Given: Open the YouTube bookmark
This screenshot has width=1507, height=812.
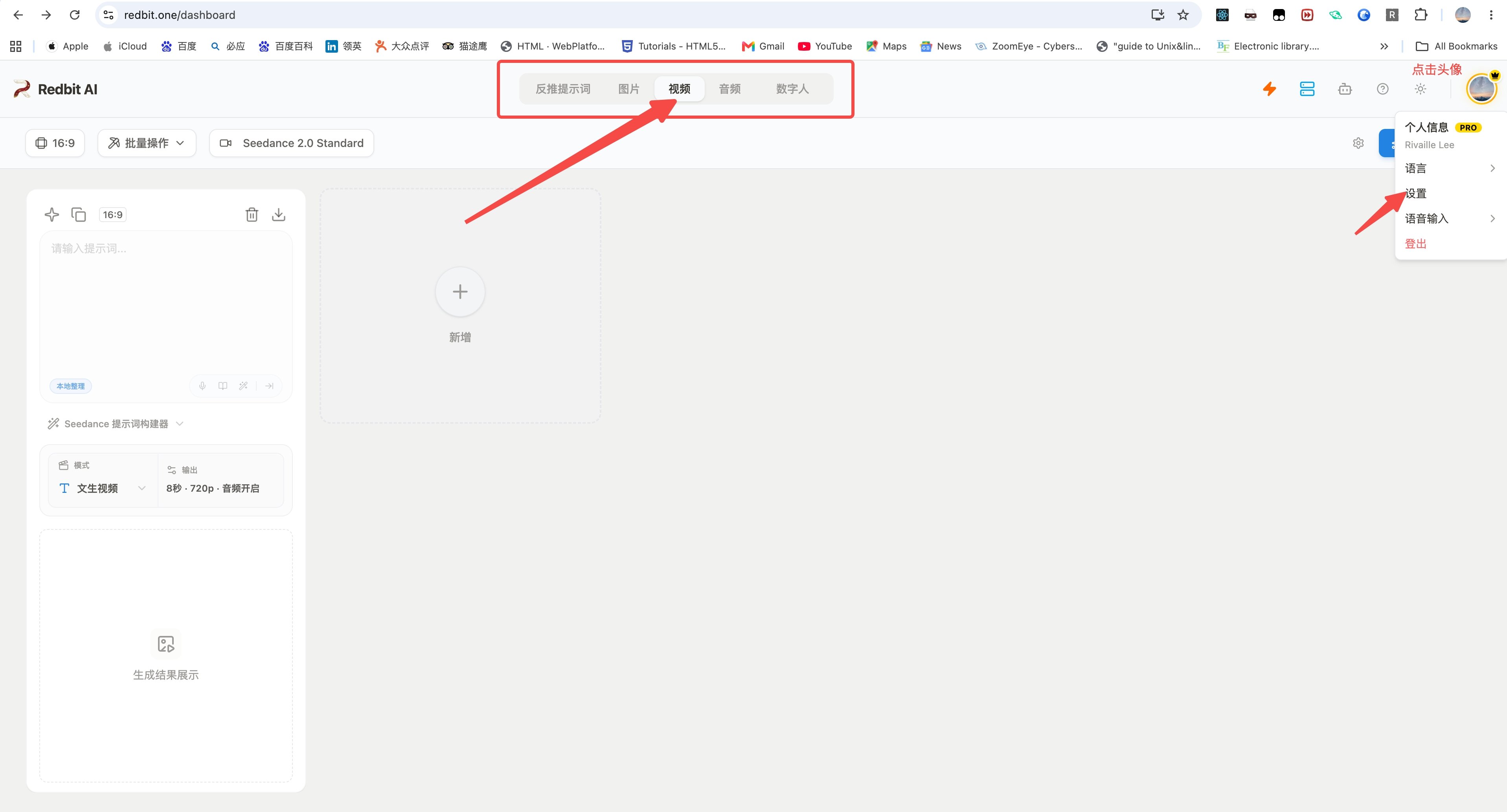Looking at the screenshot, I should coord(825,46).
